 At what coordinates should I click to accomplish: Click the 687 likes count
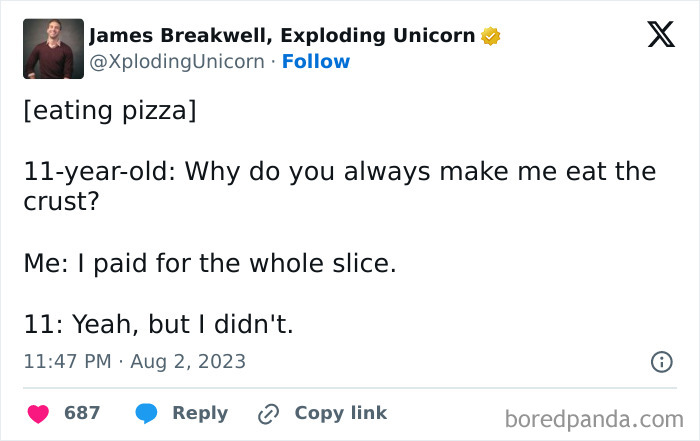(82, 413)
